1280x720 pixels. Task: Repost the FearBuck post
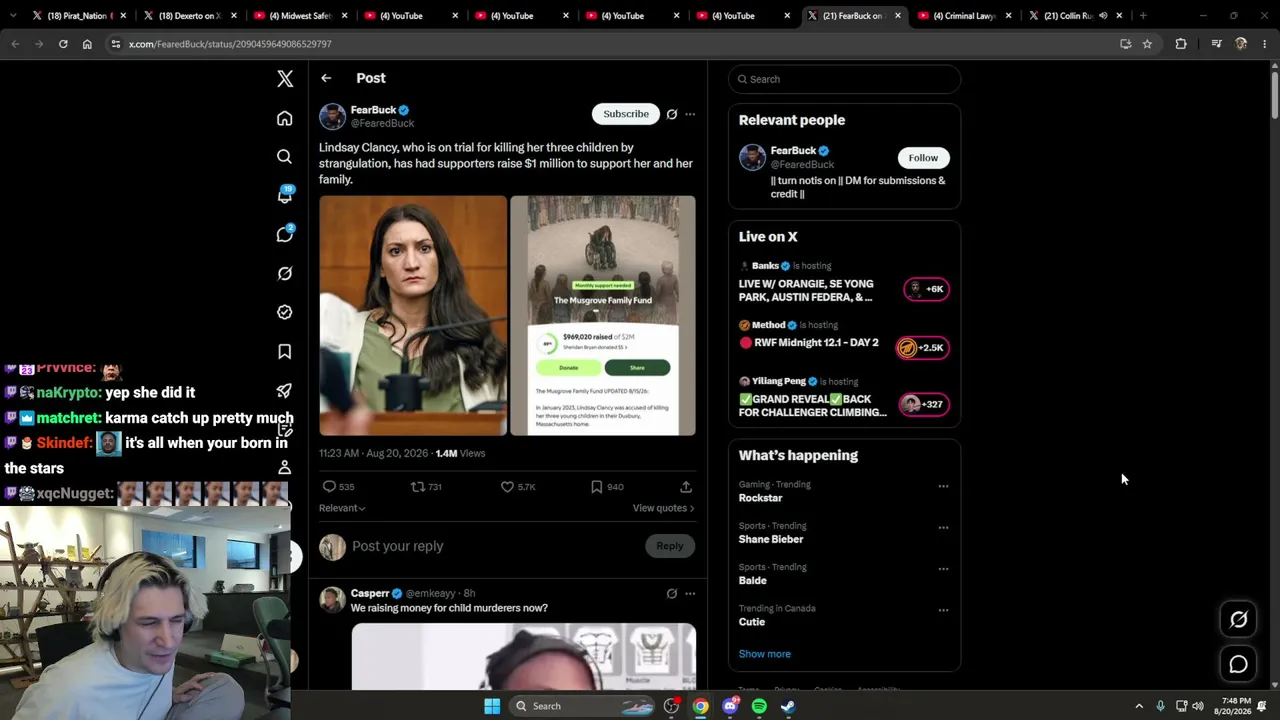[x=418, y=487]
